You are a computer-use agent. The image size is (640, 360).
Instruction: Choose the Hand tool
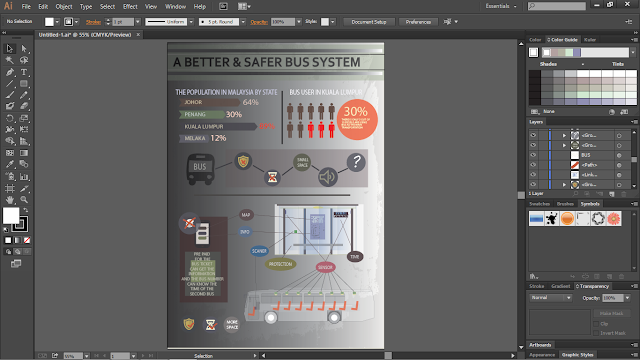[x=10, y=200]
